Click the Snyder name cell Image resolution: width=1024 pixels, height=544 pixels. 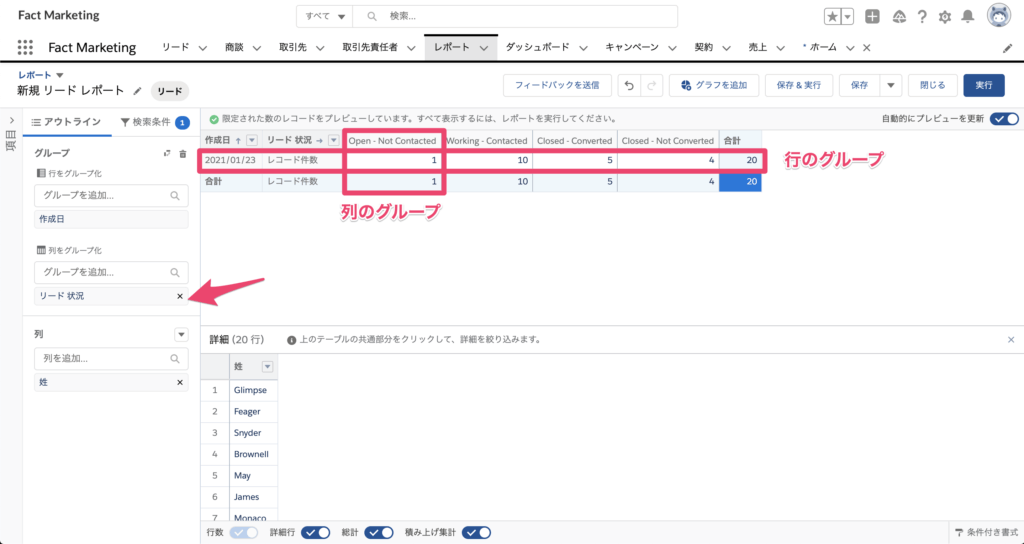[253, 432]
